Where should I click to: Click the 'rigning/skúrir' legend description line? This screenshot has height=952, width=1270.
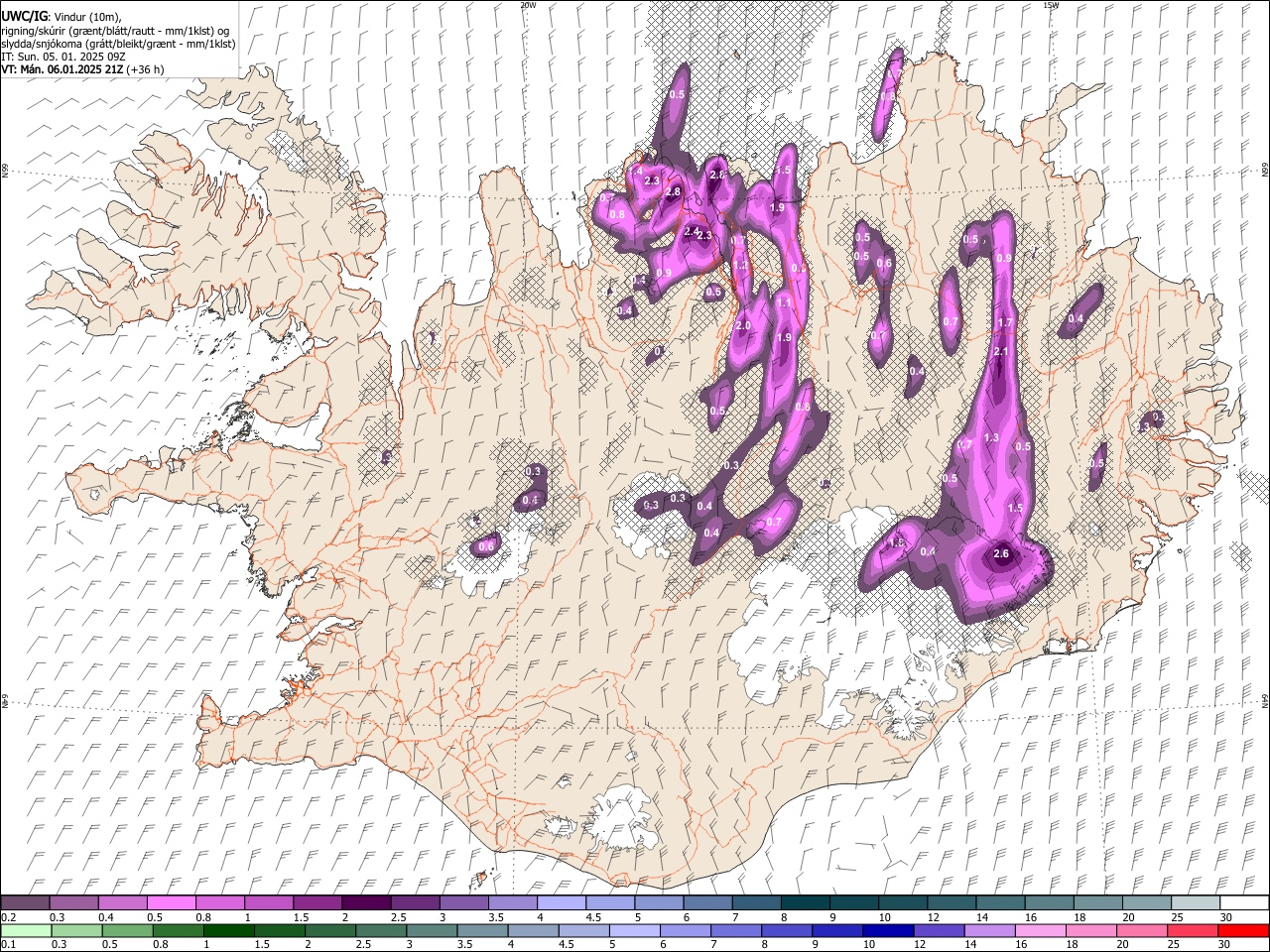click(x=115, y=31)
